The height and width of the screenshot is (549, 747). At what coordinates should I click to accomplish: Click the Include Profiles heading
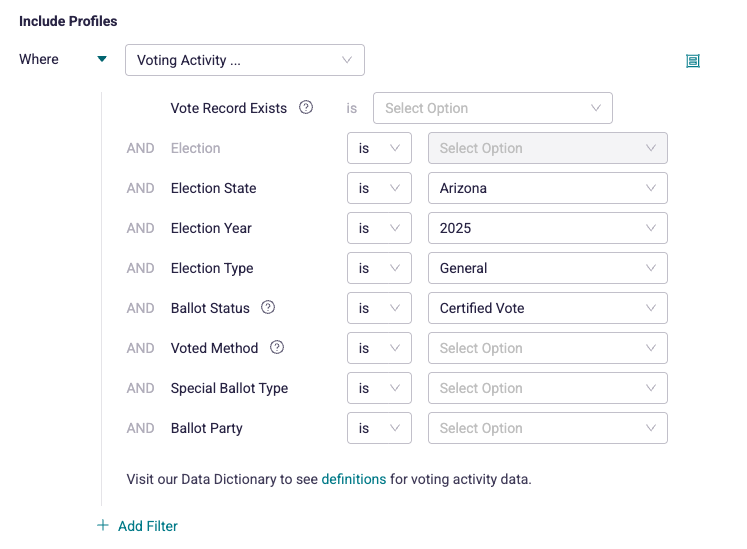pyautogui.click(x=68, y=21)
